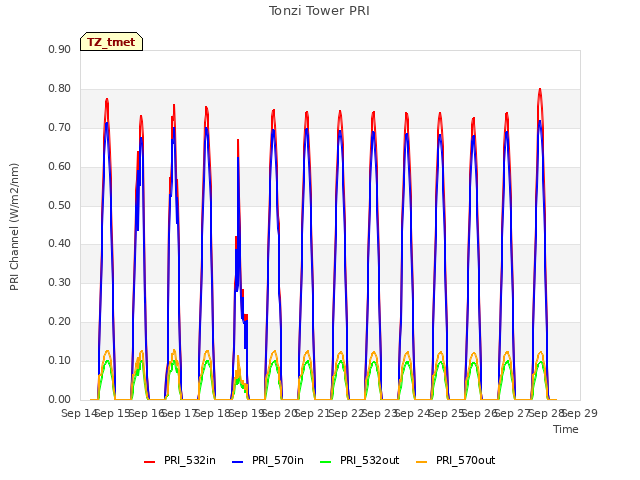The image size is (640, 480).
Task: Click the TZ_tmet annotation label
Action: [x=111, y=42]
